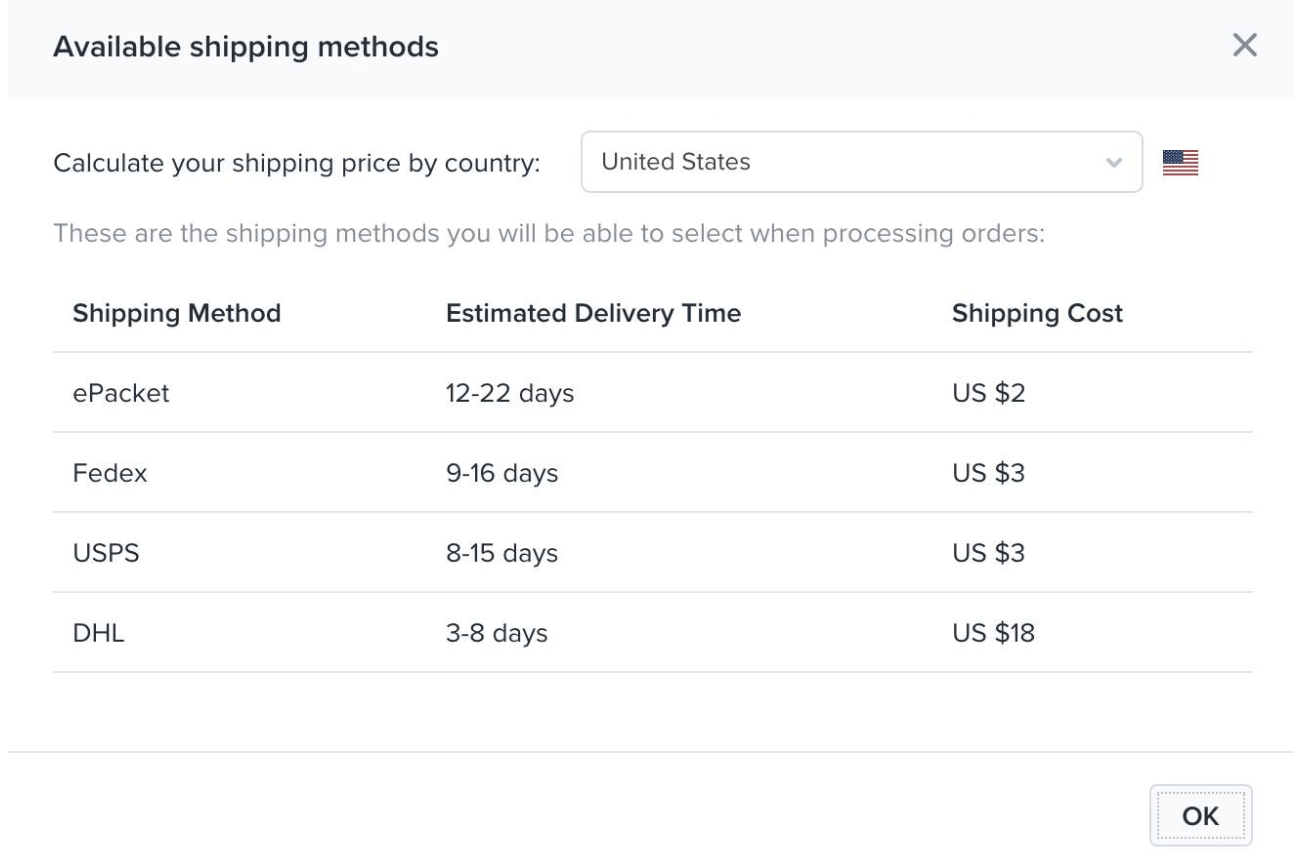Click the 8-15 days delivery time
The width and height of the screenshot is (1298, 866).
501,553
